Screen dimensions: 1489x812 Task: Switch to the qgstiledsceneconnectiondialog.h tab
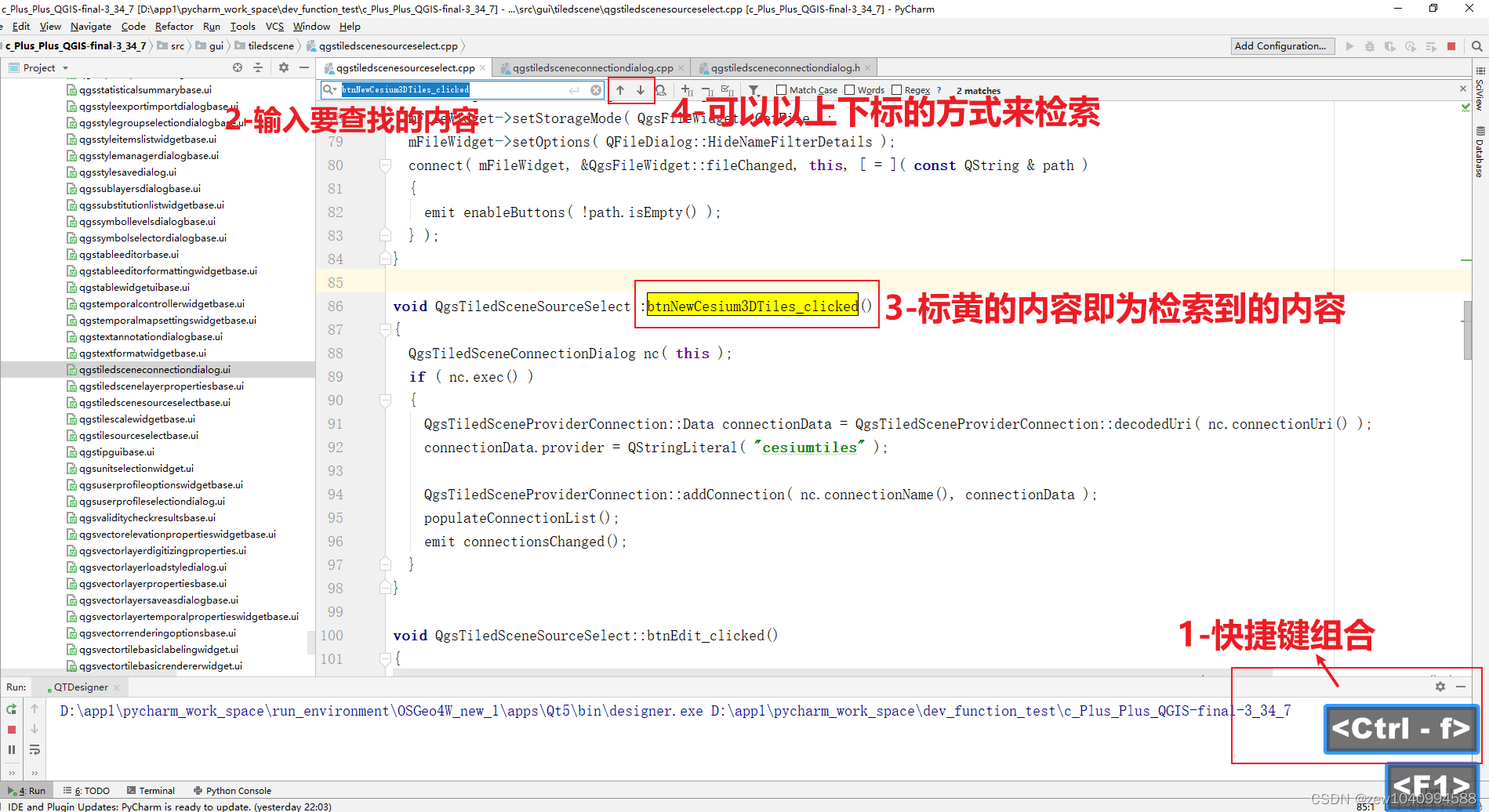tap(781, 67)
